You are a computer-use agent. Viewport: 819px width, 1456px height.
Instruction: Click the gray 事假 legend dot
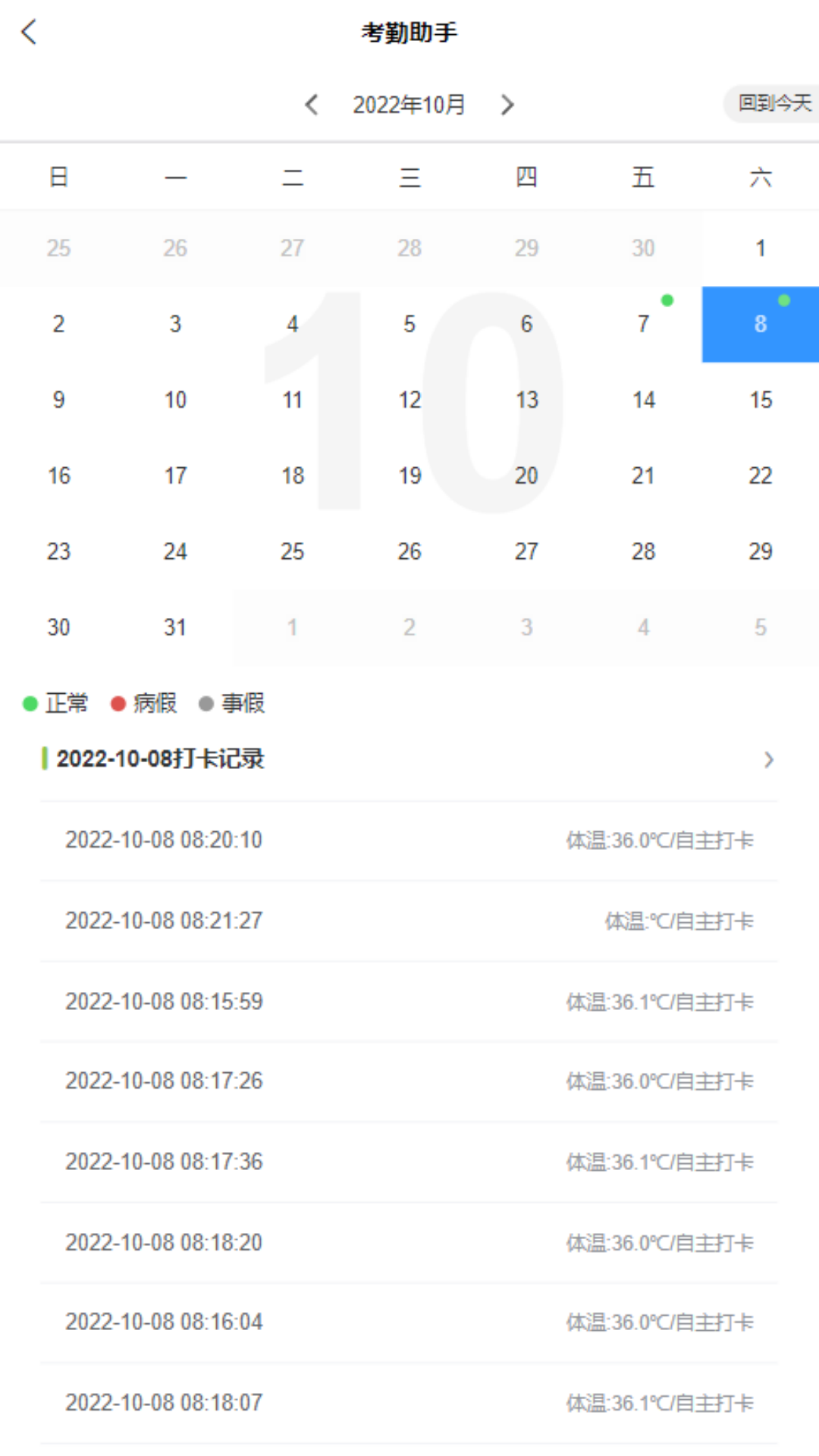coord(206,704)
